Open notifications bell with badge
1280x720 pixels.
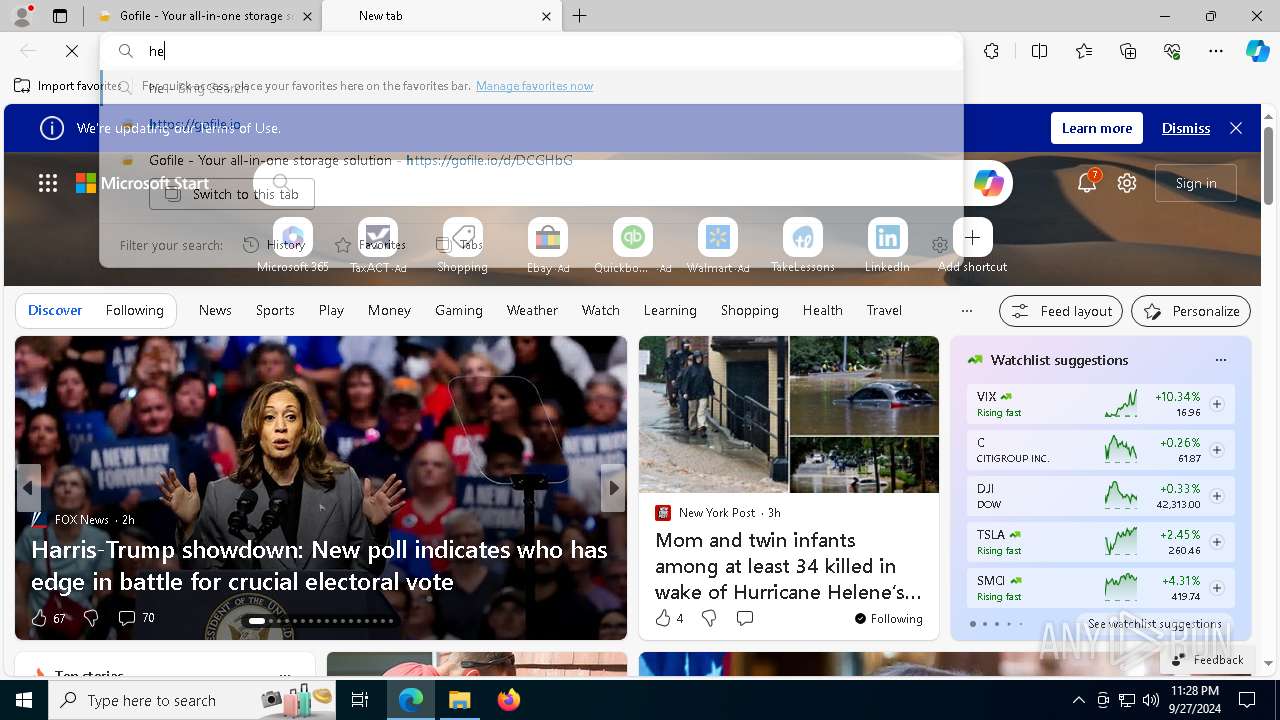pyautogui.click(x=1087, y=183)
